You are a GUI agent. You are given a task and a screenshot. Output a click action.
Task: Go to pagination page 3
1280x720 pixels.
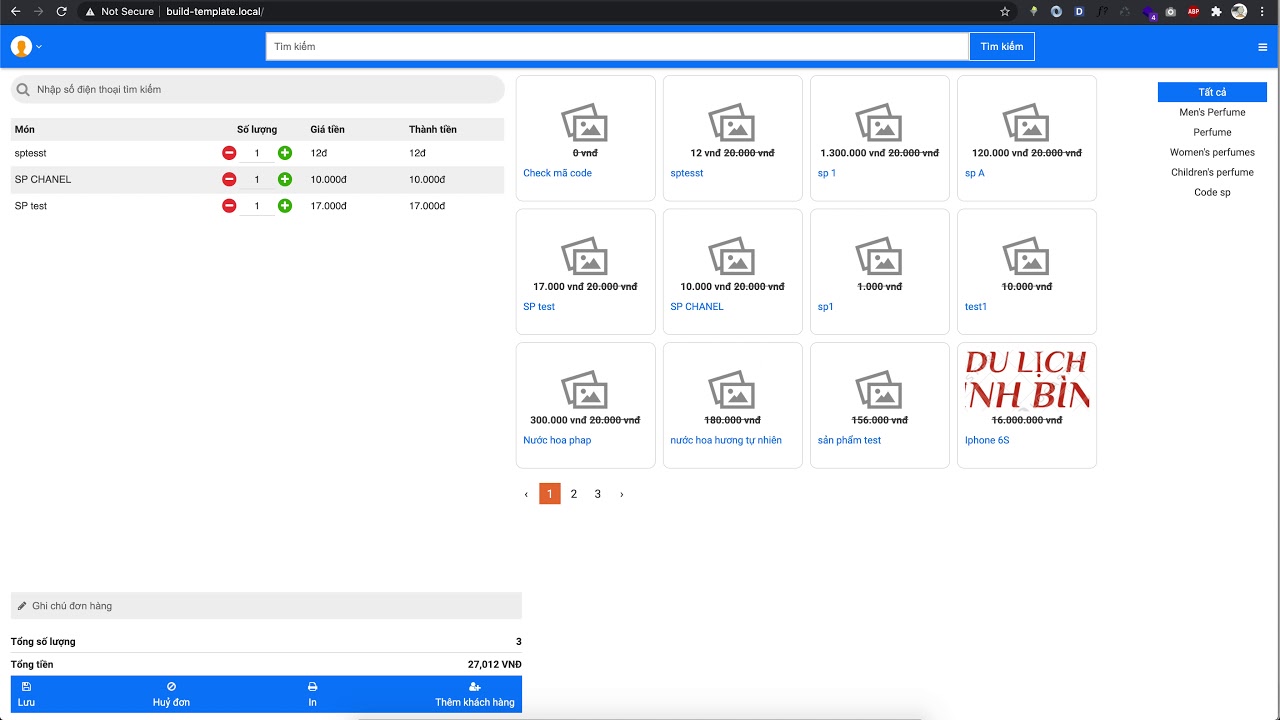point(598,494)
